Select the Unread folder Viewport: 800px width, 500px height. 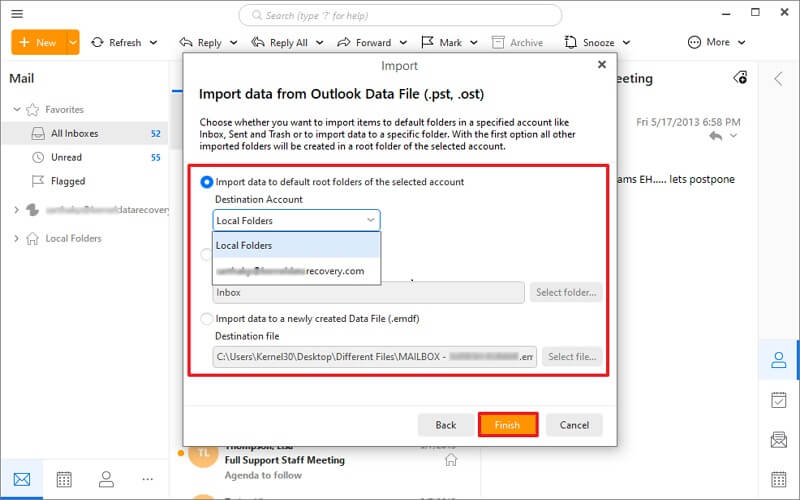[x=85, y=157]
